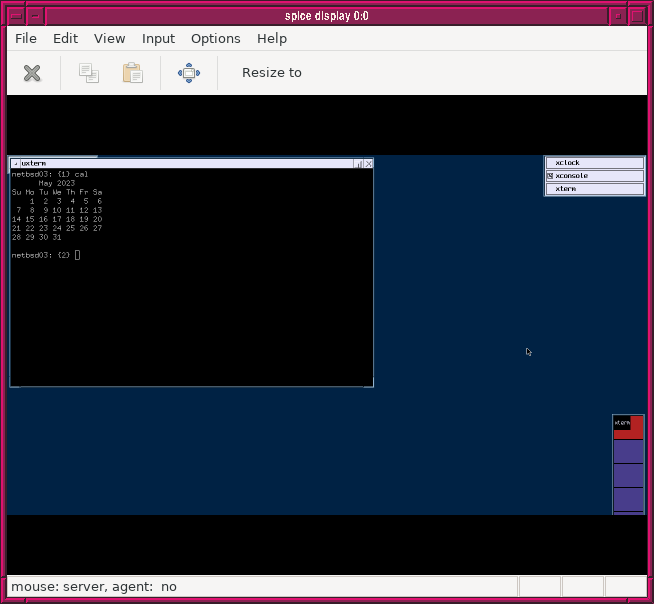This screenshot has width=654, height=604.
Task: Click the close connection X toolbar icon
Action: point(32,73)
